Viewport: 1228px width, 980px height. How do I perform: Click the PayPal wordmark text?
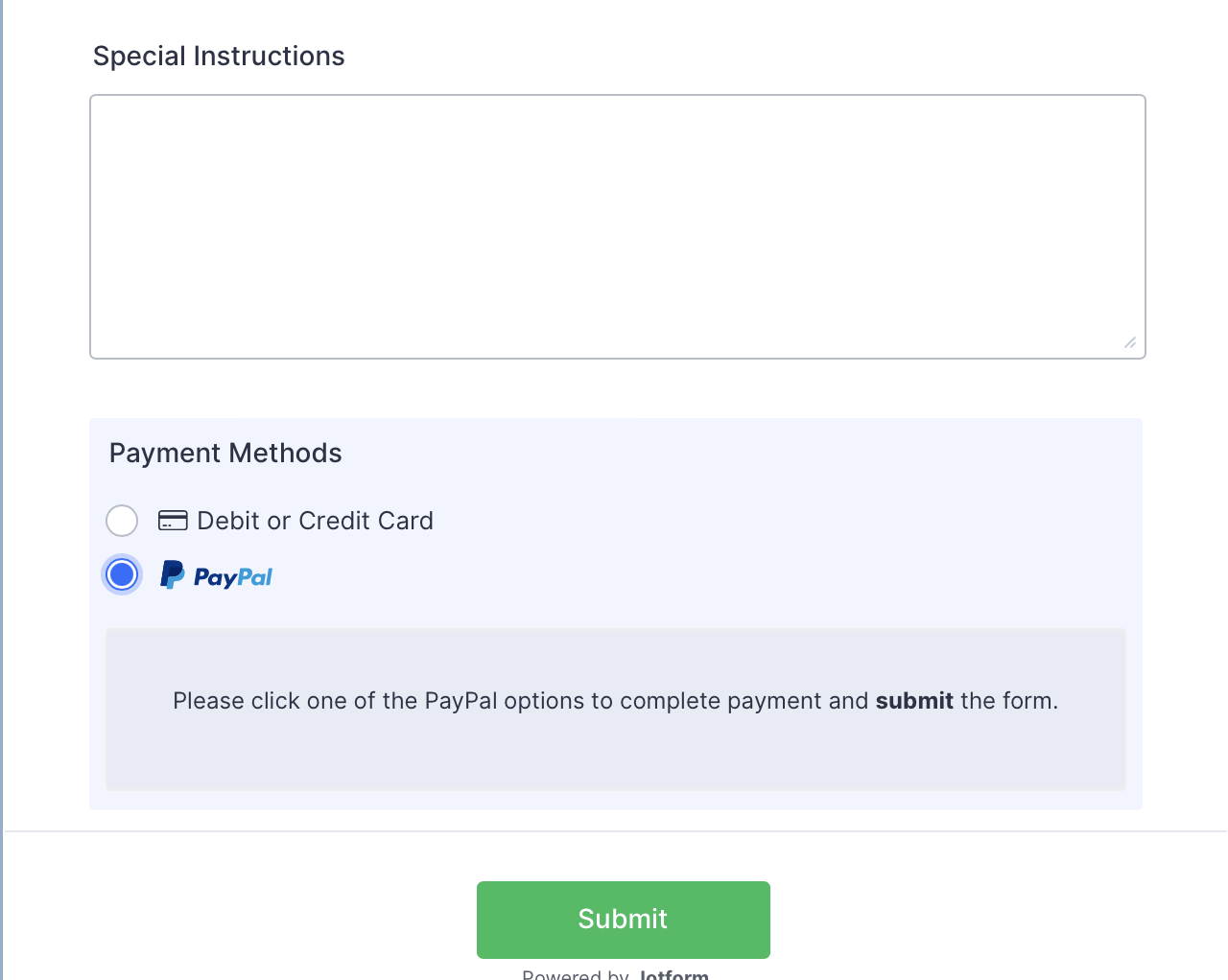tap(233, 577)
